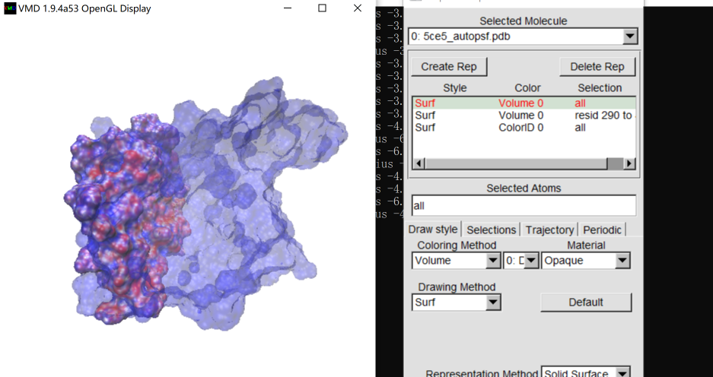This screenshot has width=713, height=377.
Task: Maximize the VMD OpenGL Display window
Action: pos(322,8)
